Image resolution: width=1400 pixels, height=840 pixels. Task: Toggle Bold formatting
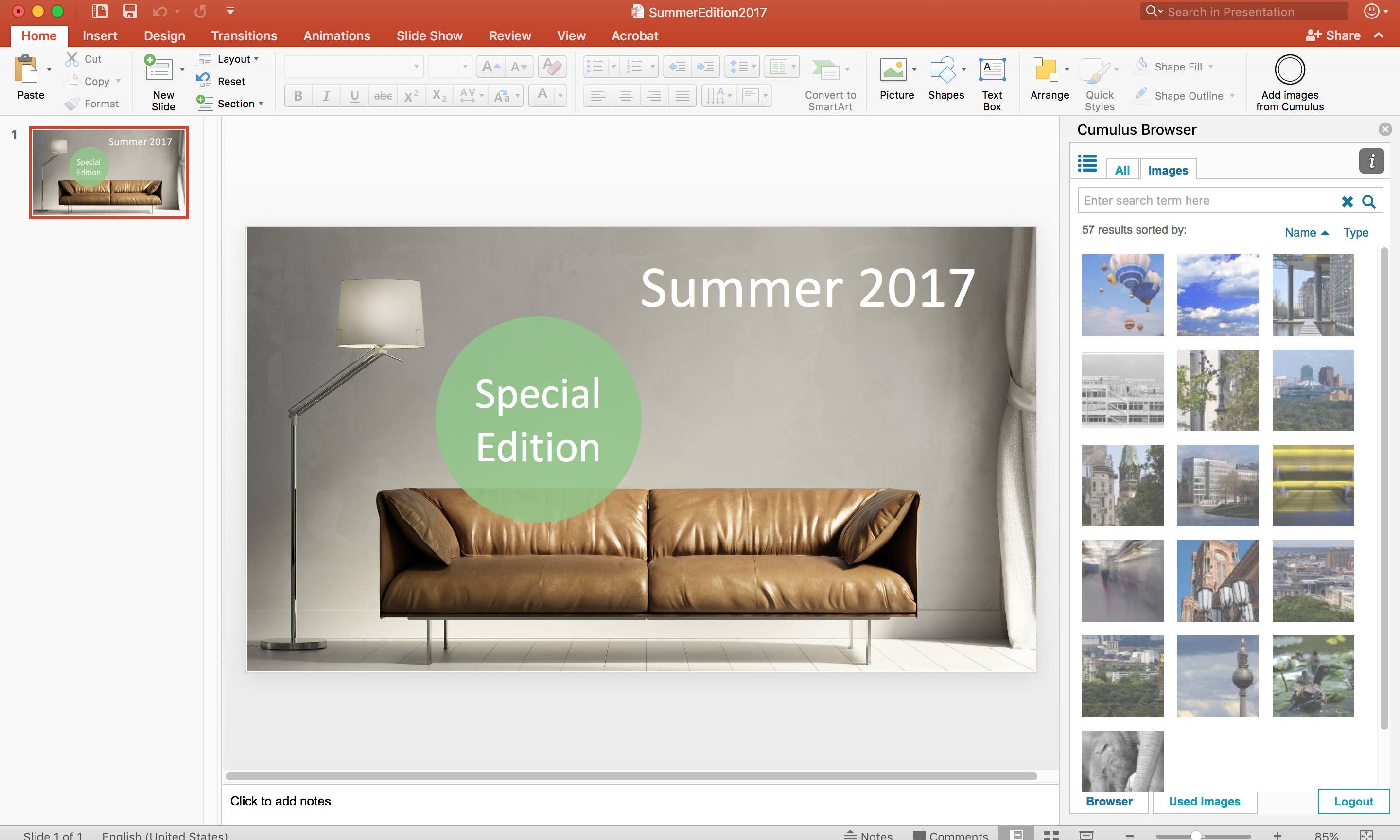click(x=298, y=96)
